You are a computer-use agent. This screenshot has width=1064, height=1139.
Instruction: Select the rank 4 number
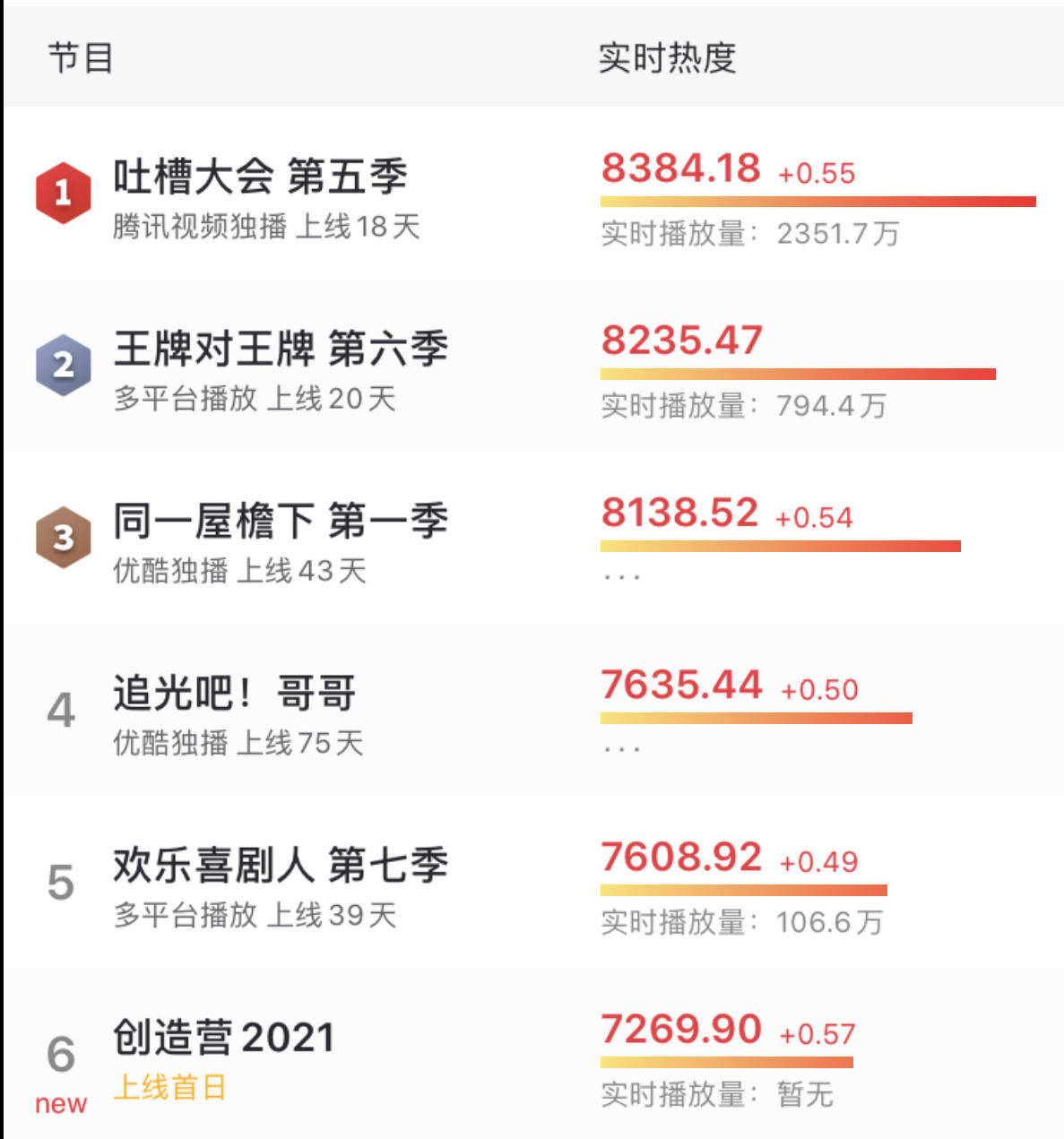tap(61, 711)
